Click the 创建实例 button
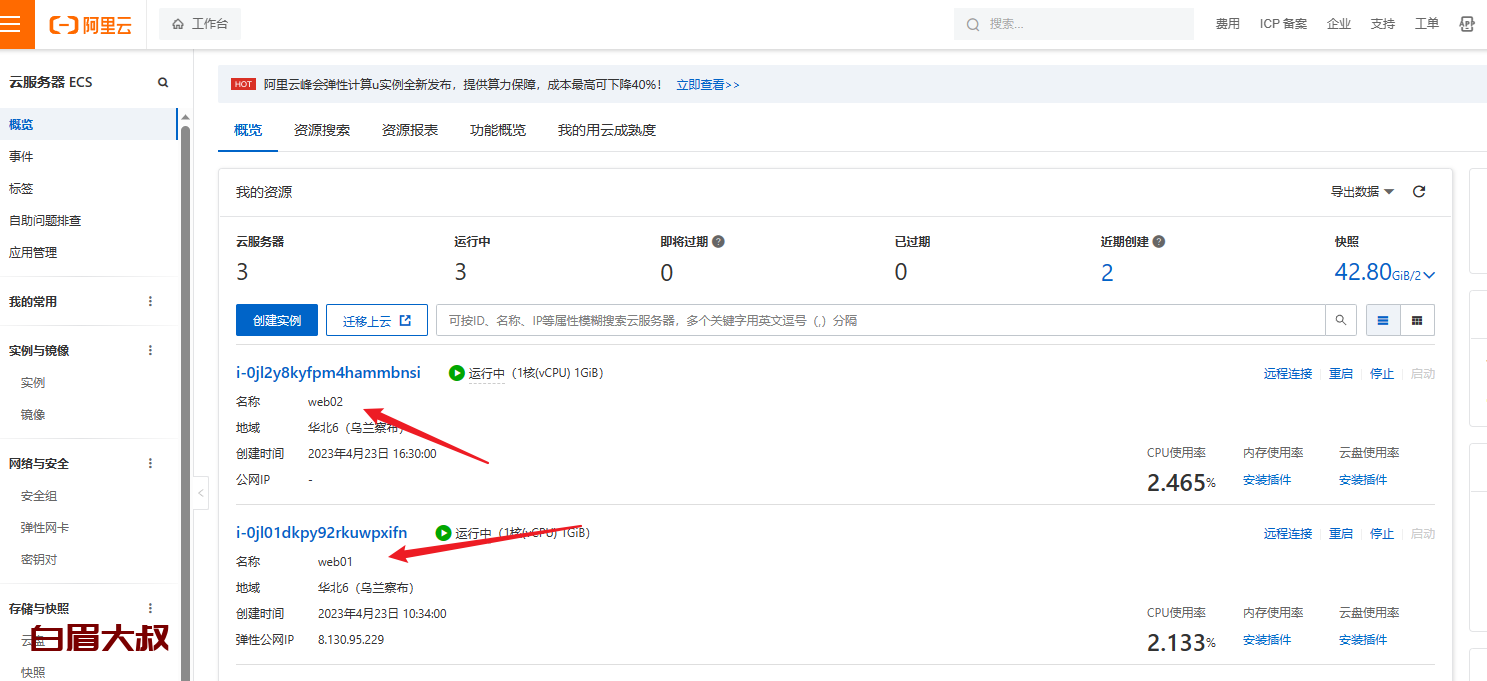1487x681 pixels. tap(277, 320)
